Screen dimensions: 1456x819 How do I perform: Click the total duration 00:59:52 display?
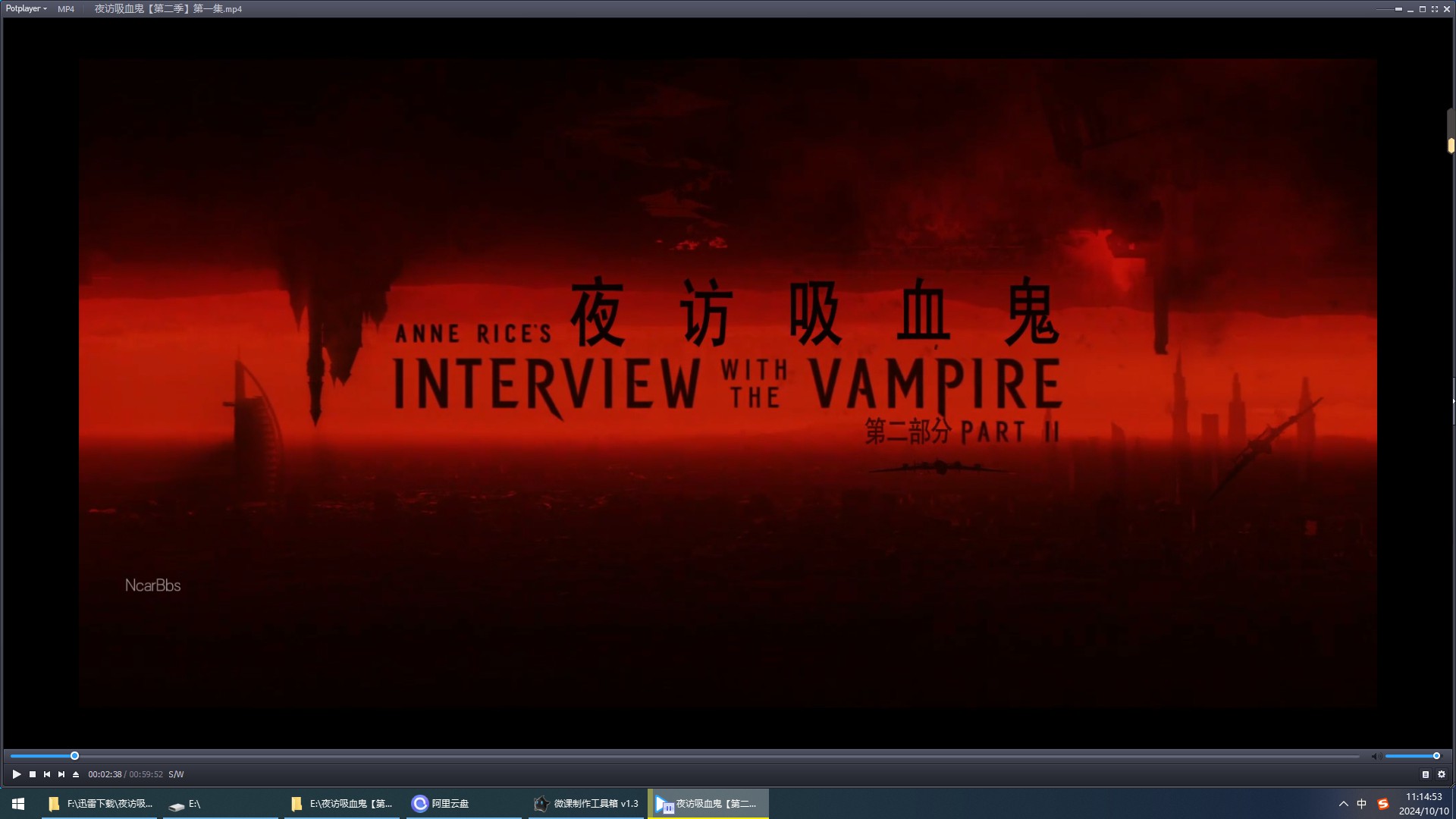tap(146, 774)
